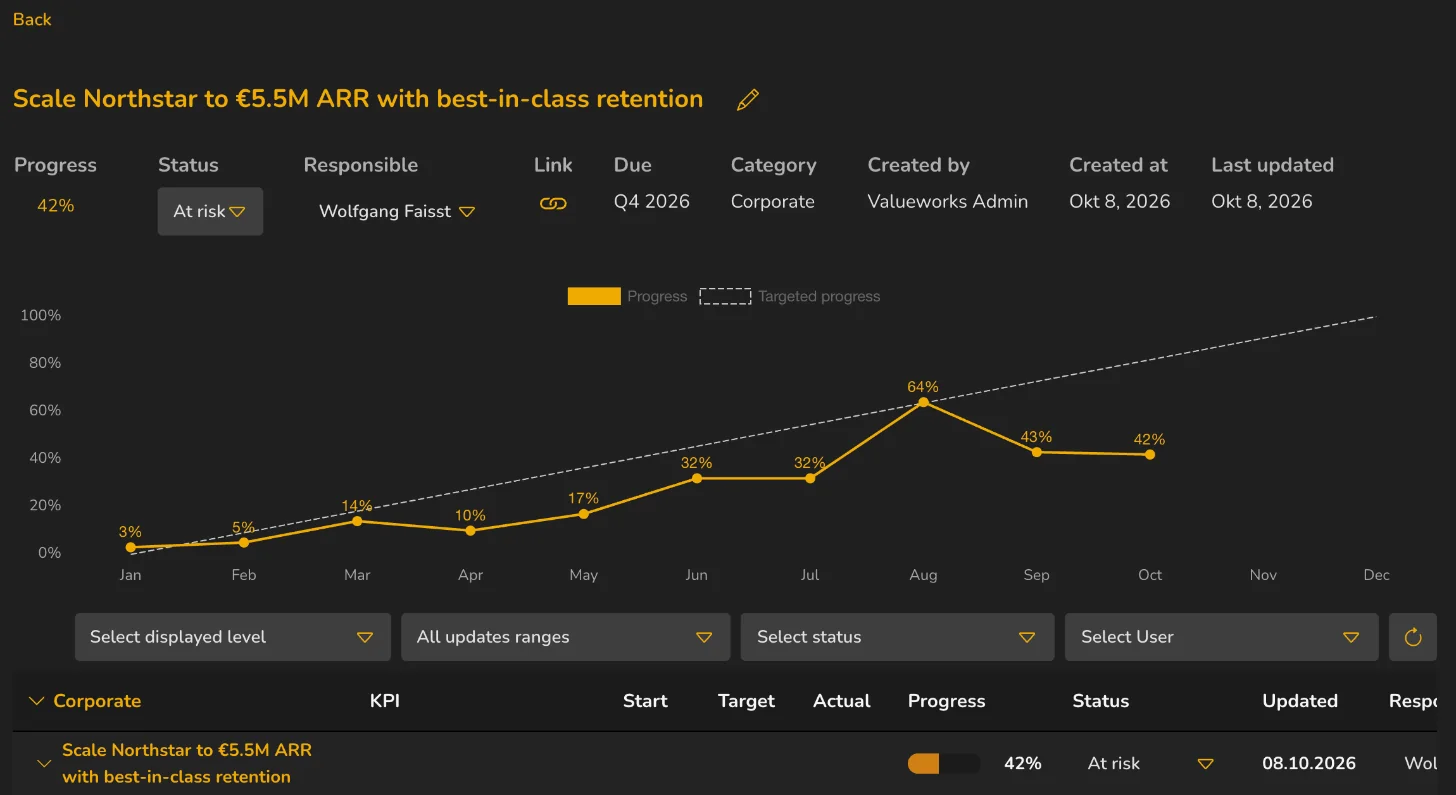
Task: Click the Q4 2026 due value
Action: 652,201
